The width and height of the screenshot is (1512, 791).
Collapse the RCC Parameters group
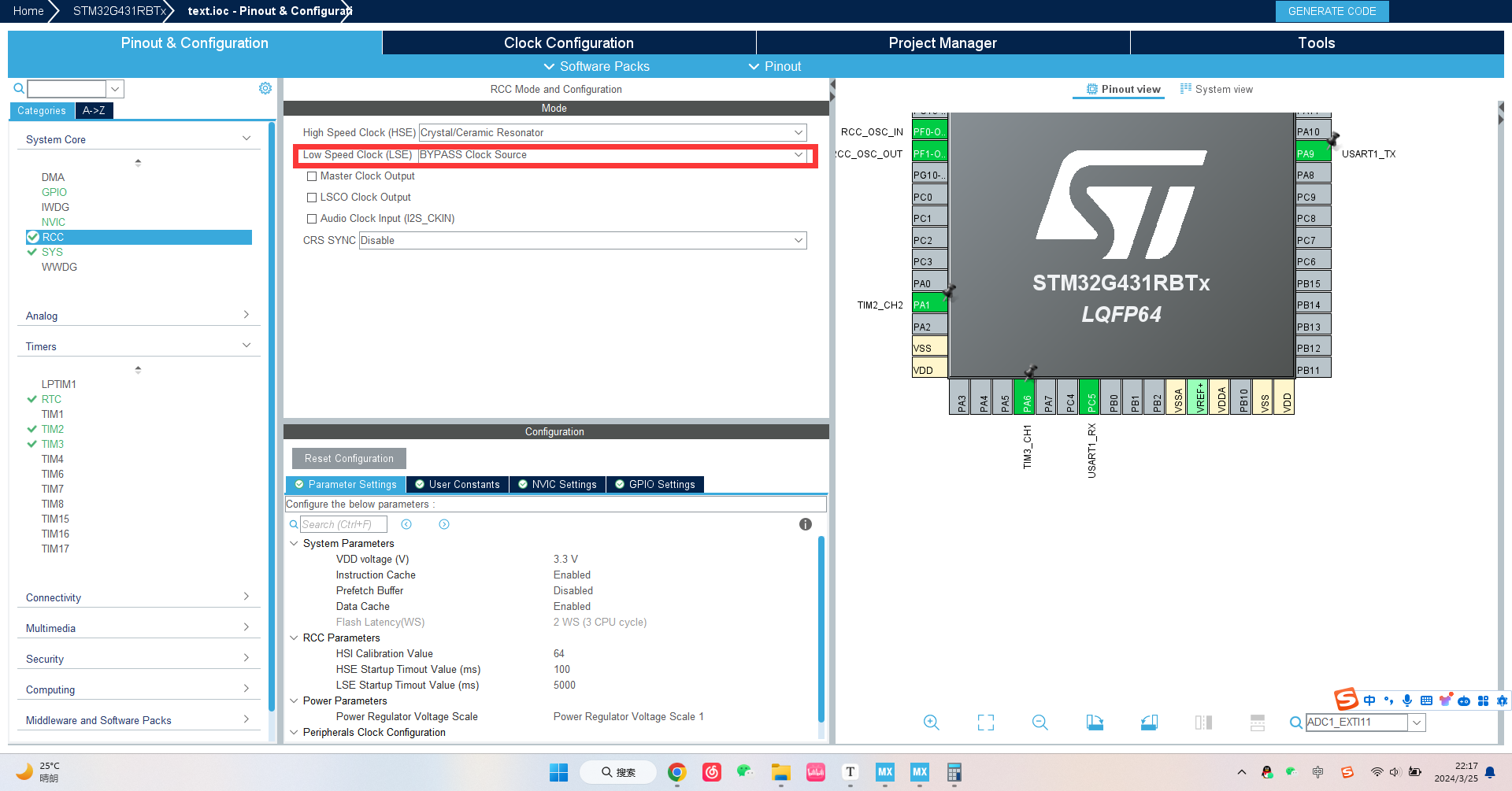294,638
